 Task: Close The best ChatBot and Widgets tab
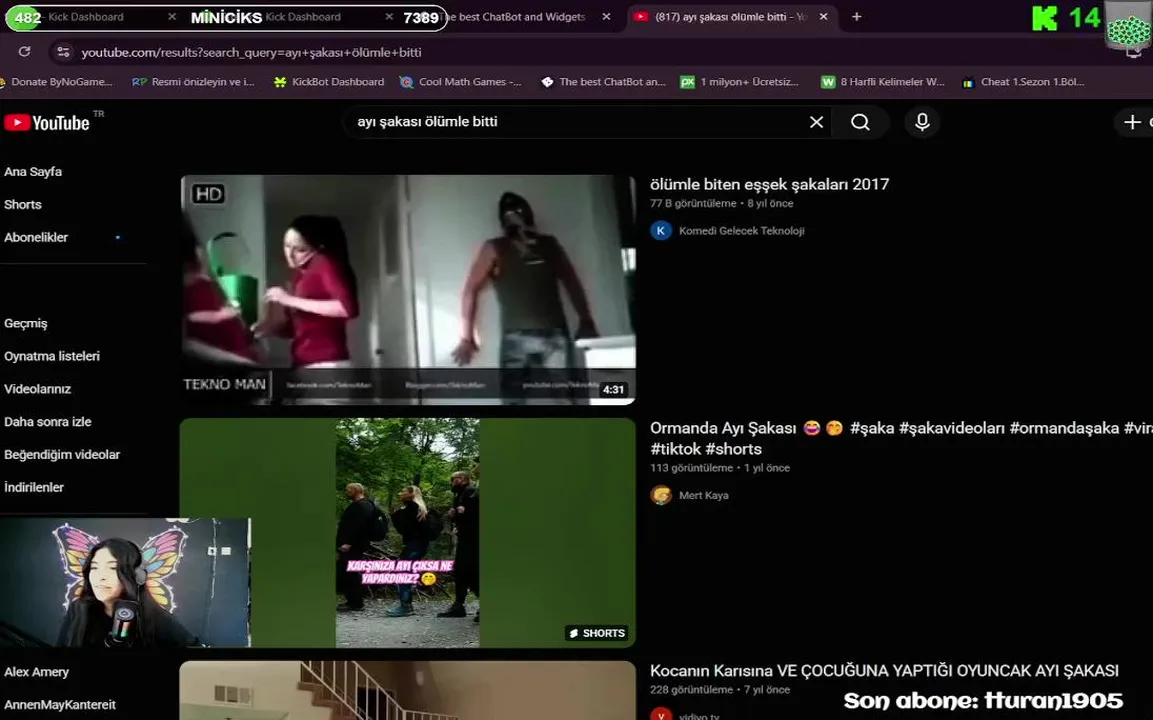click(606, 16)
